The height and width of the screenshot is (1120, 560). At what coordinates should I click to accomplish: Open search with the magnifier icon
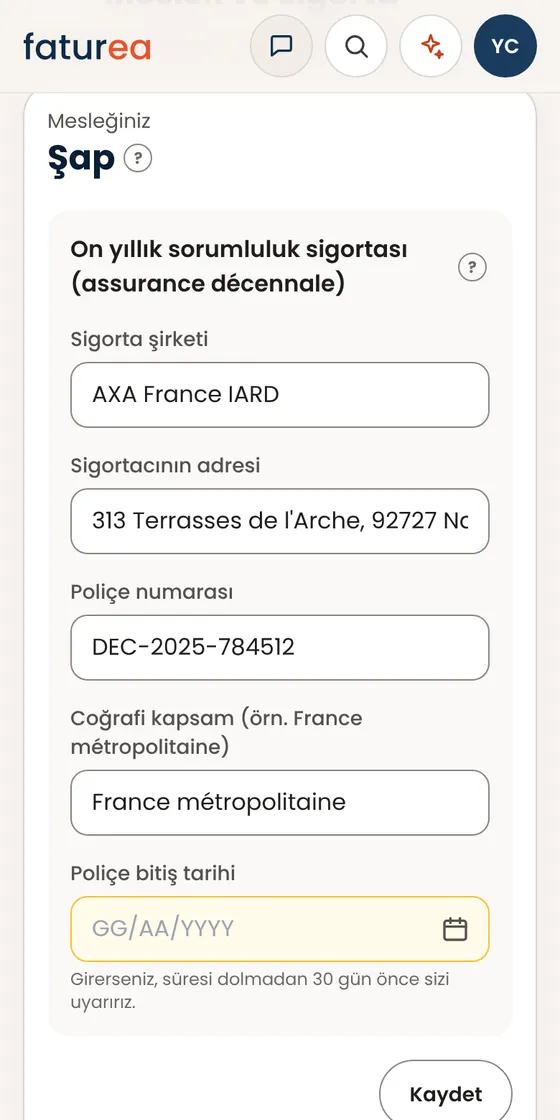(356, 46)
